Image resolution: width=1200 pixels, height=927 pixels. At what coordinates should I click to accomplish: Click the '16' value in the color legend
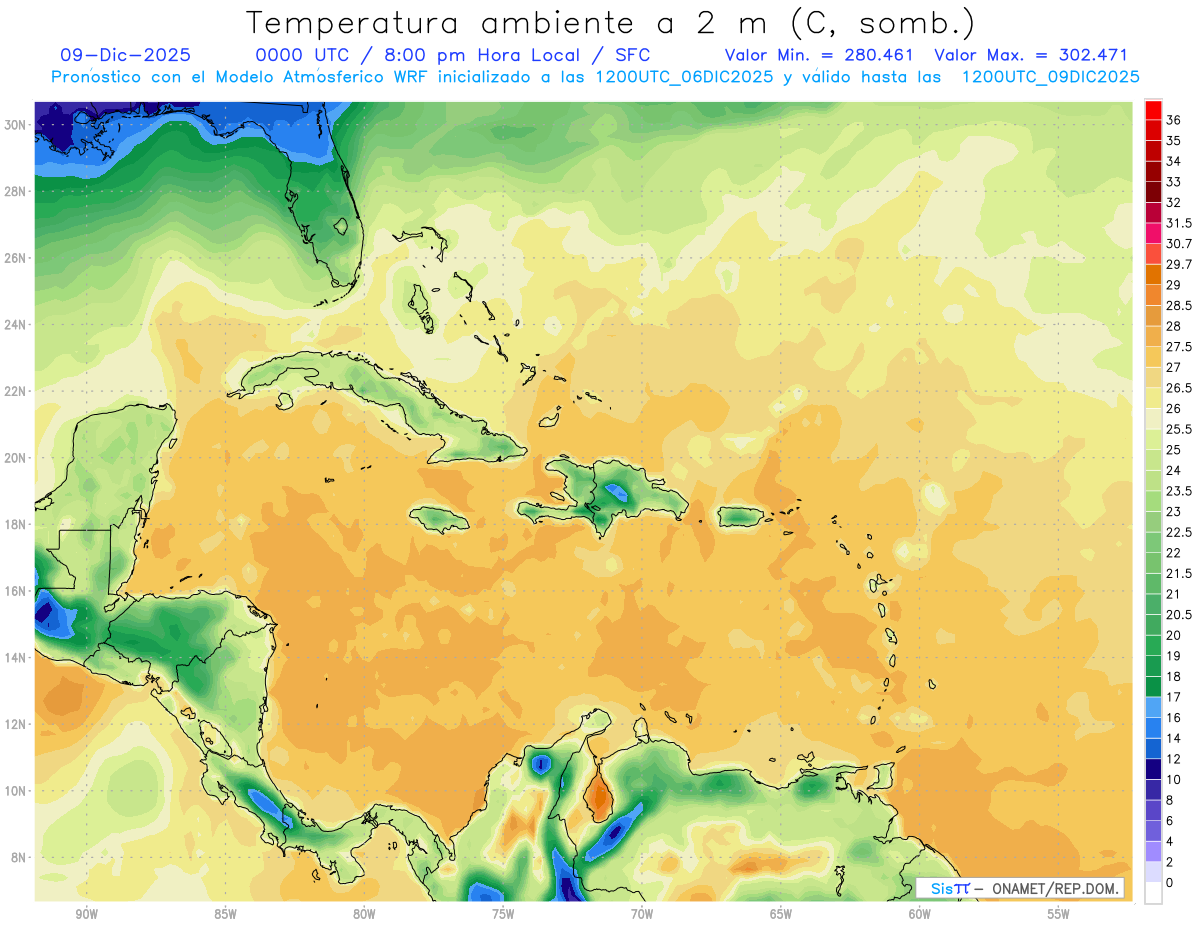pyautogui.click(x=1174, y=718)
